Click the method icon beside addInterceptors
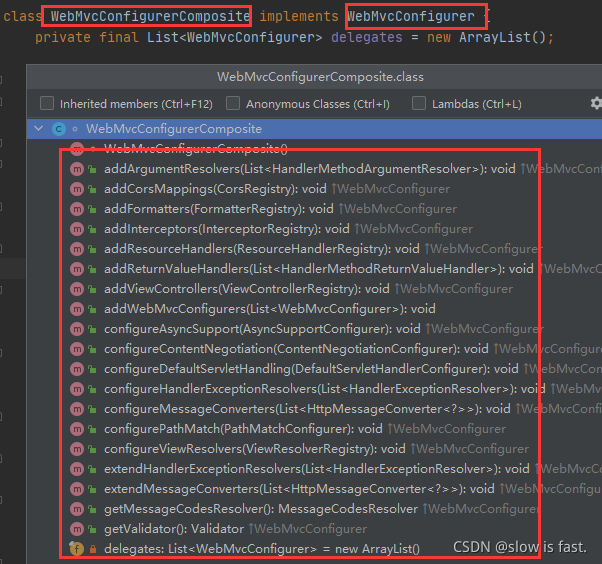This screenshot has width=602, height=564. tap(77, 229)
